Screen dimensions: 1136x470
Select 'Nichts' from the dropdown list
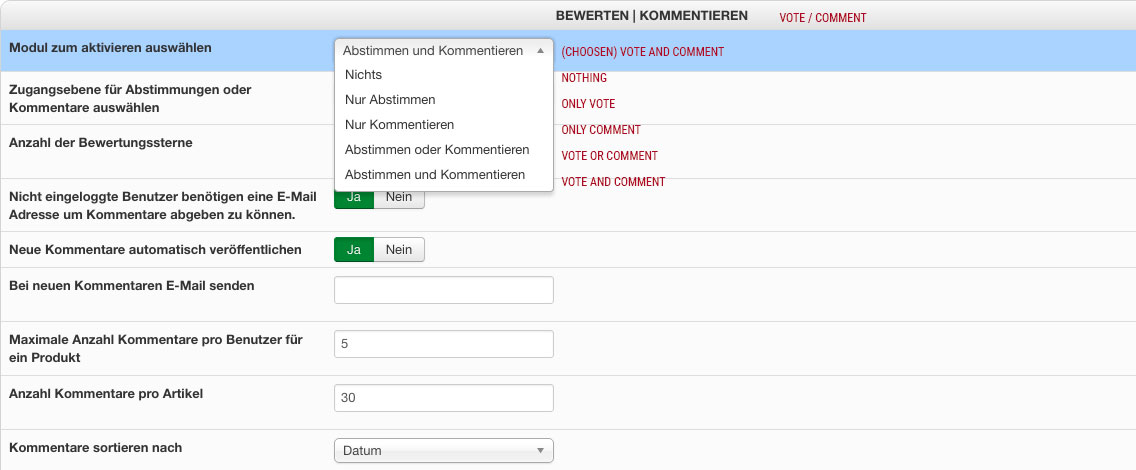tap(363, 75)
